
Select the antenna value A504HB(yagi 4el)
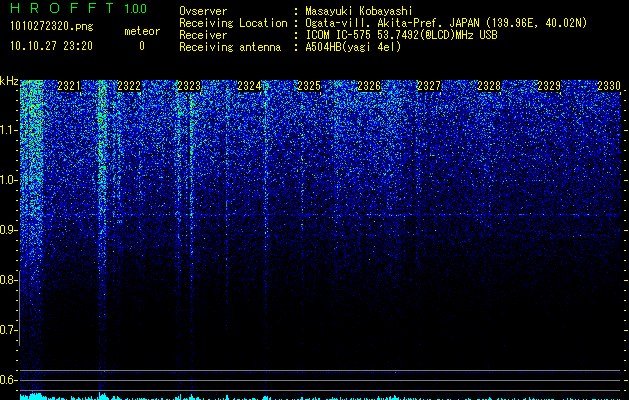tap(353, 47)
